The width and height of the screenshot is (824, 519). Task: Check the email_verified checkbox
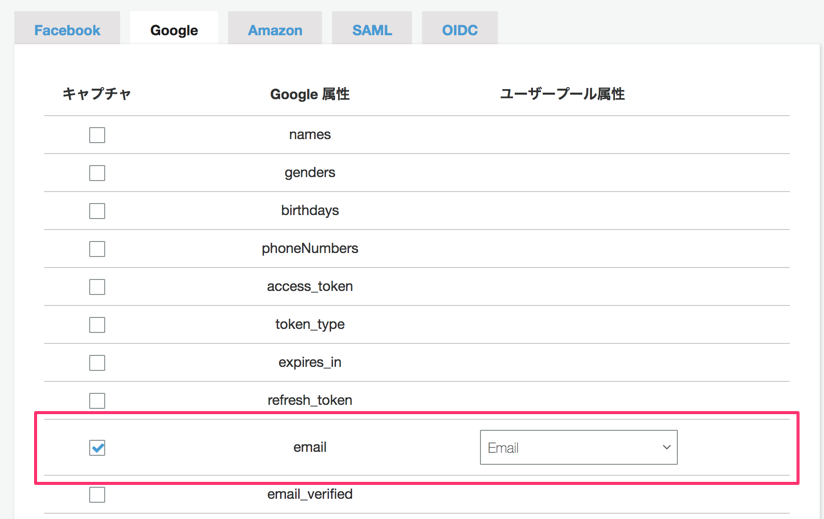(97, 494)
